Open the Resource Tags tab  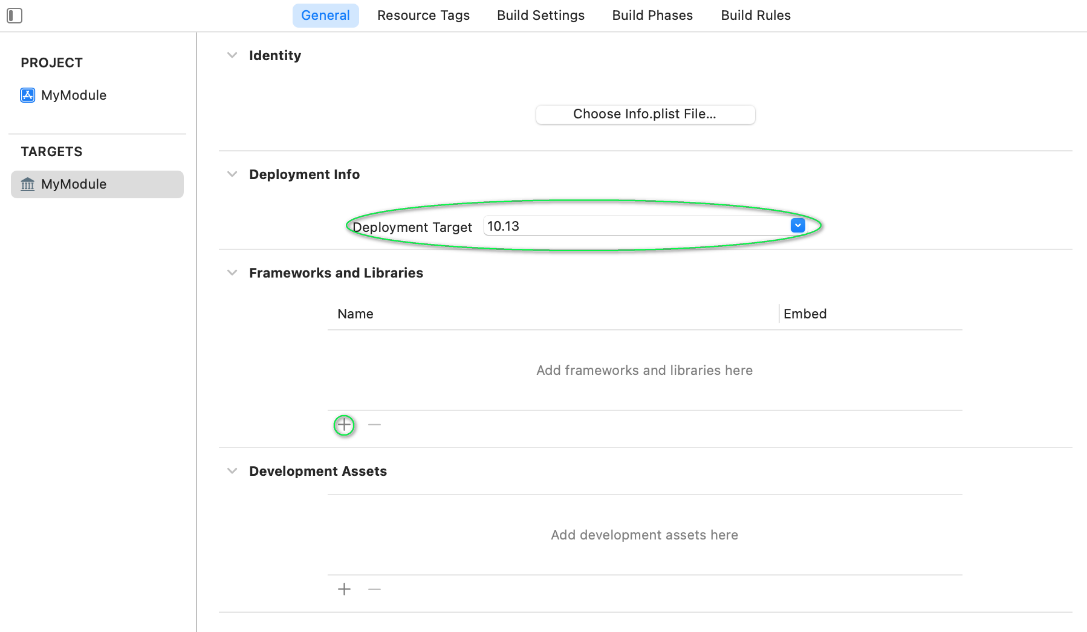click(x=424, y=15)
